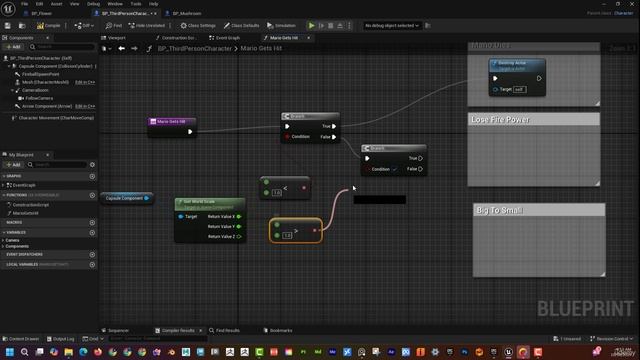Image resolution: width=640 pixels, height=360 pixels.
Task: Add a new event dispatcher with plus icon
Action: (92, 255)
